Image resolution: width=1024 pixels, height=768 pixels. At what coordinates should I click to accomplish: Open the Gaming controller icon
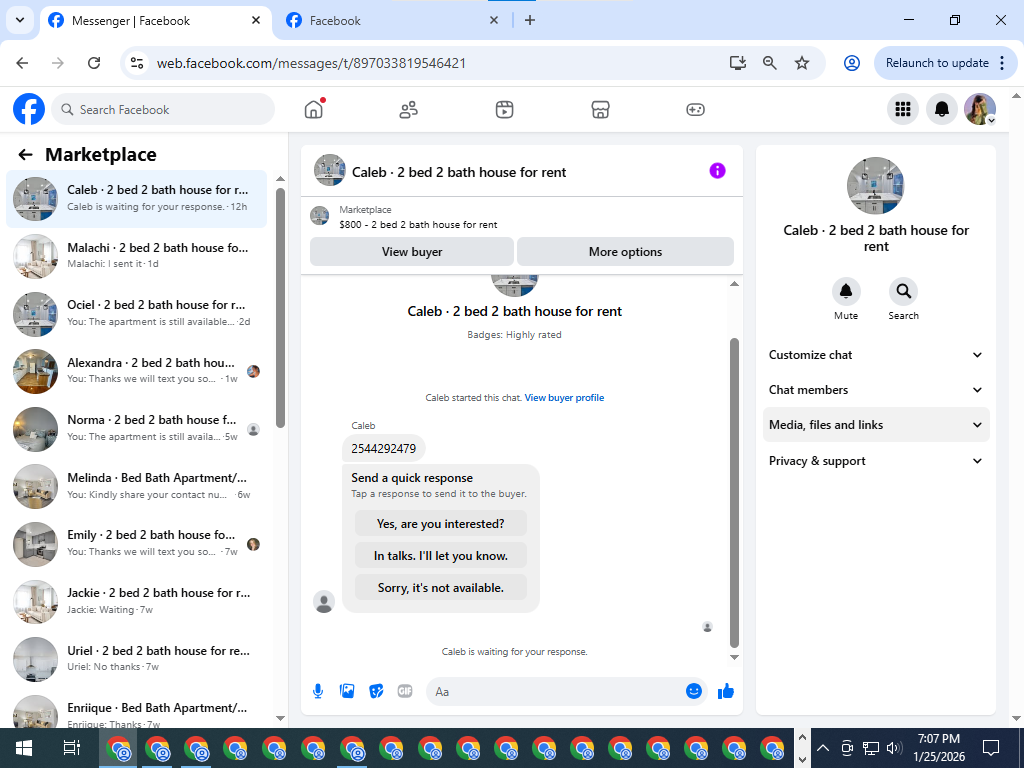pyautogui.click(x=695, y=110)
